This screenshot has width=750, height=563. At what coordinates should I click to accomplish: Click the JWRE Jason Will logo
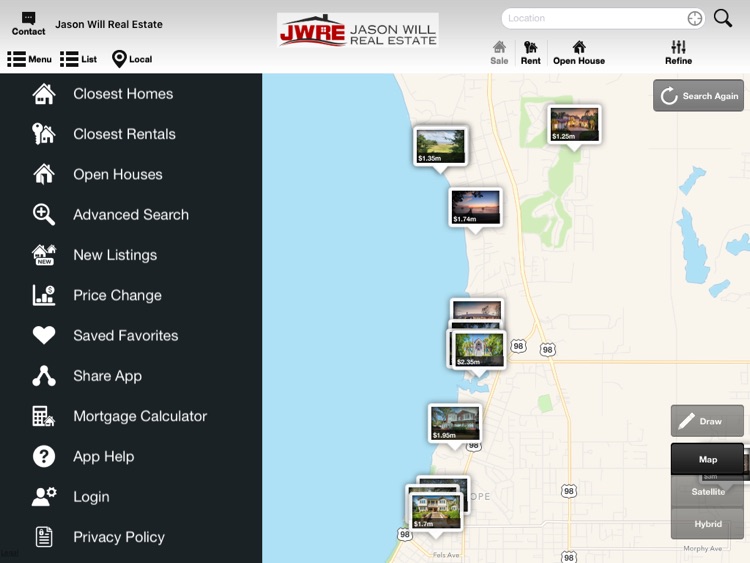click(x=358, y=30)
